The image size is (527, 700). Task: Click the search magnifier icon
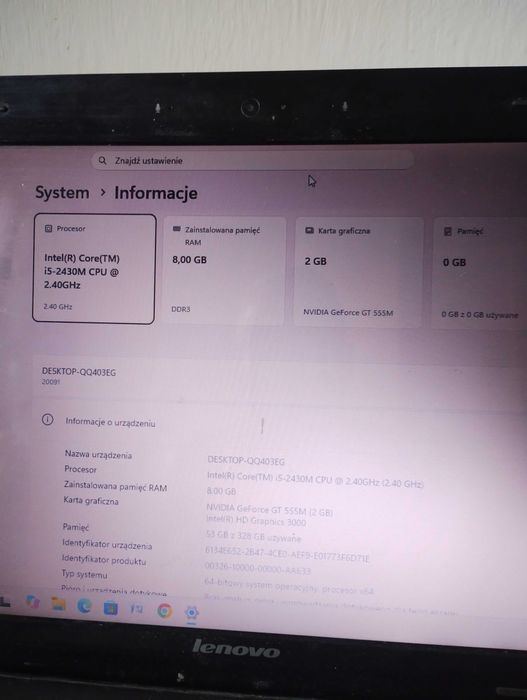coord(102,160)
